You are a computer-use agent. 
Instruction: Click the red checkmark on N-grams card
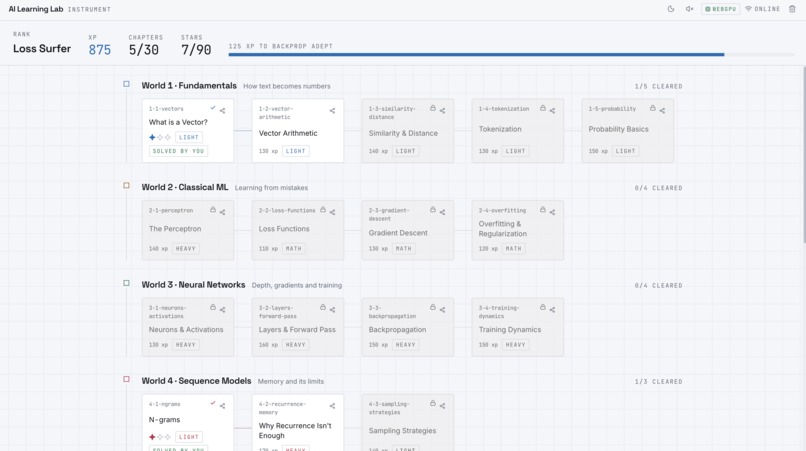point(213,403)
